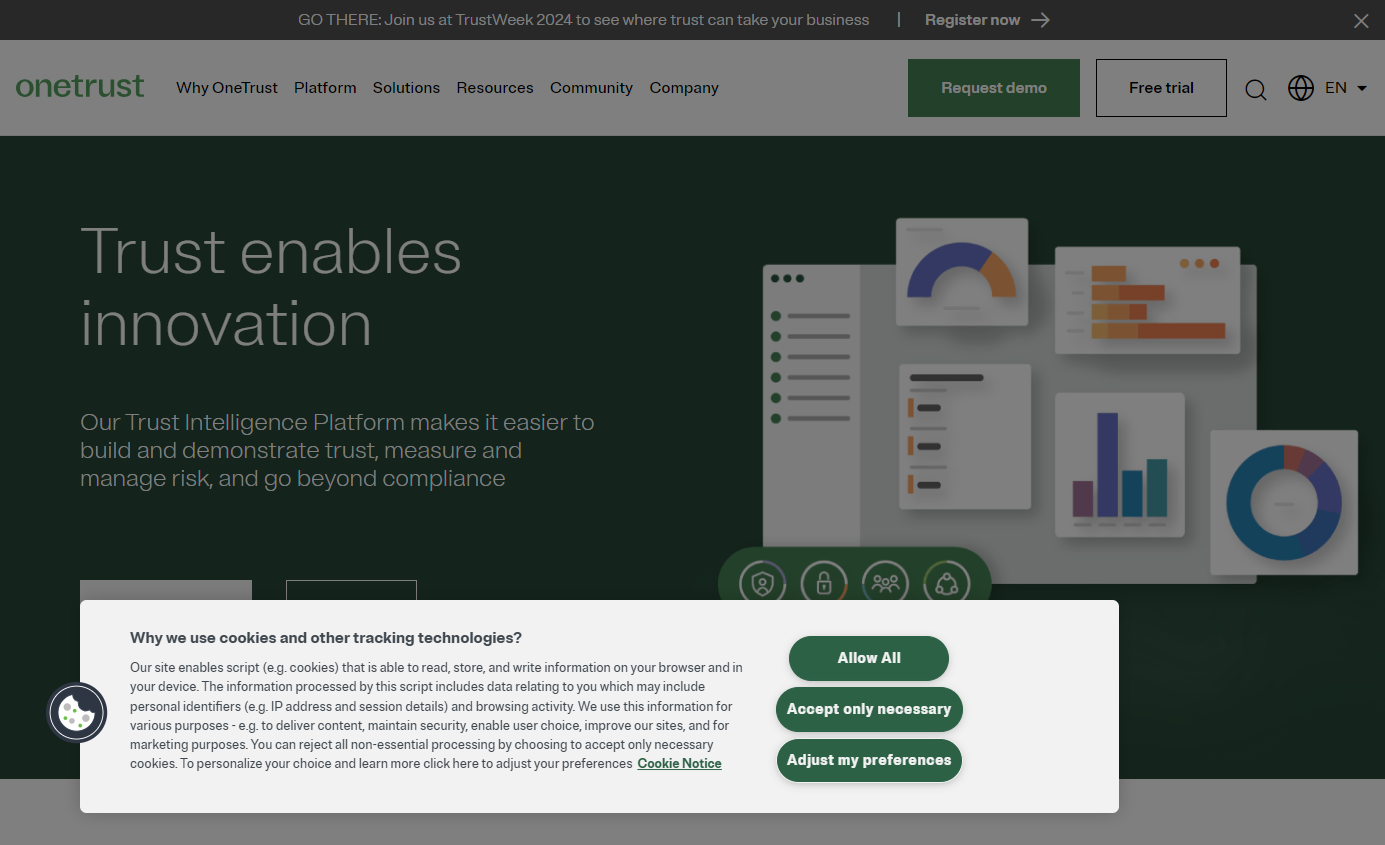Screen dimensions: 1385x845
Task: Open the Company menu
Action: click(684, 88)
